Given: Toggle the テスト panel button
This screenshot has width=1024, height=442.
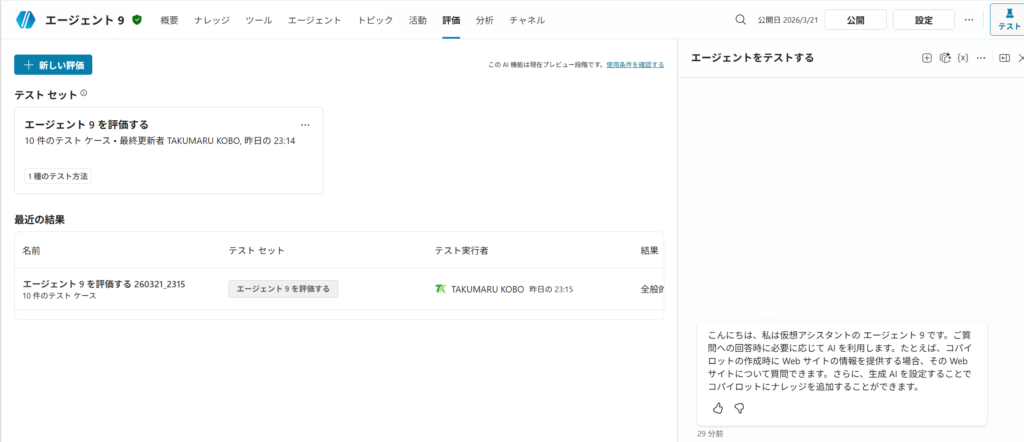Looking at the screenshot, I should click(1008, 20).
